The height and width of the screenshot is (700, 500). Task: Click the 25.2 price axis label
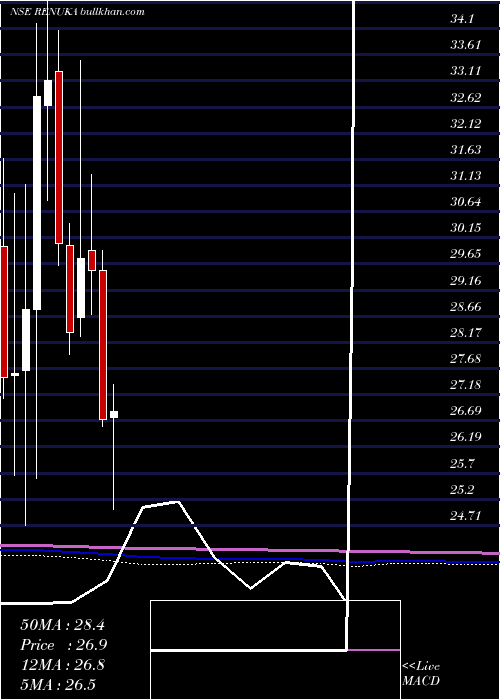click(462, 490)
